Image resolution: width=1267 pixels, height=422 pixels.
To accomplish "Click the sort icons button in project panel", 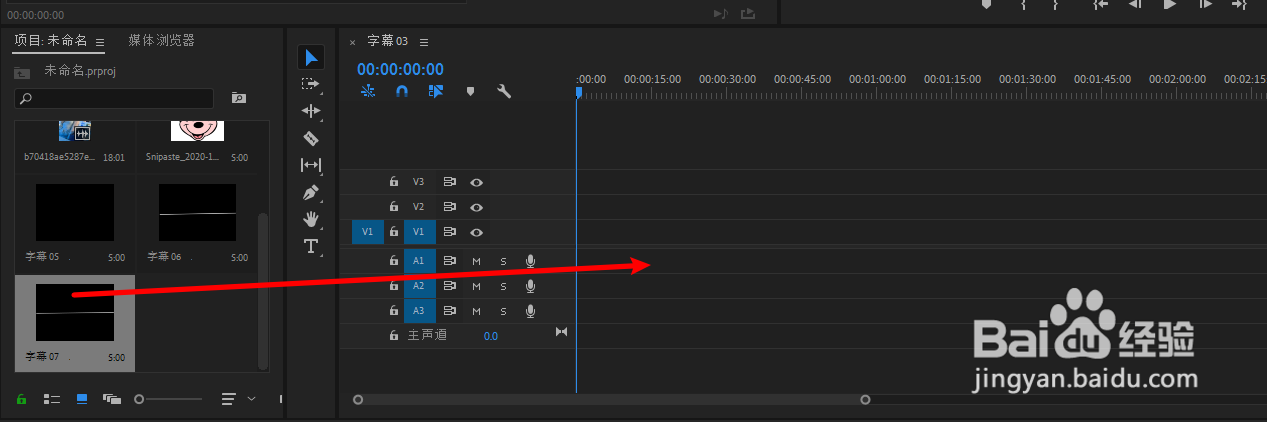I will (x=229, y=398).
